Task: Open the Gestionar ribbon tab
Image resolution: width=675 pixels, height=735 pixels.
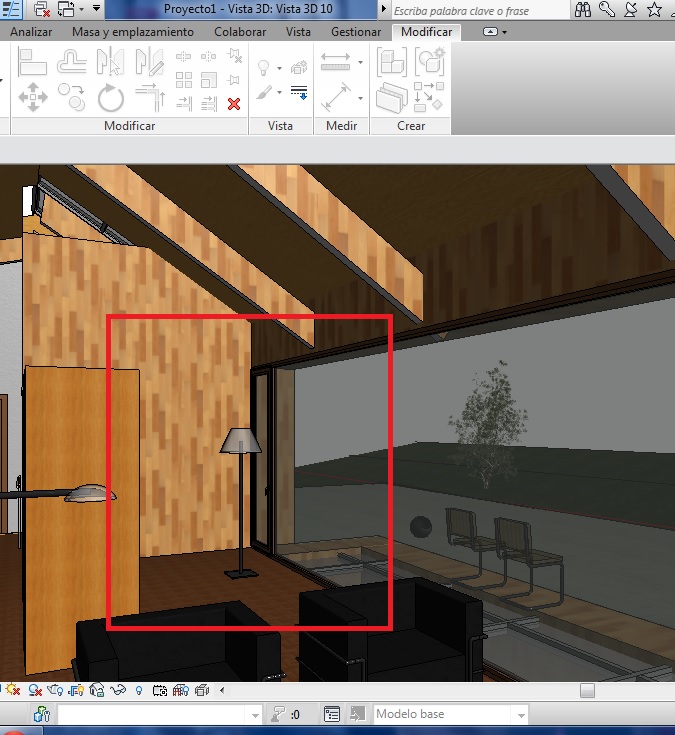Action: pos(356,32)
